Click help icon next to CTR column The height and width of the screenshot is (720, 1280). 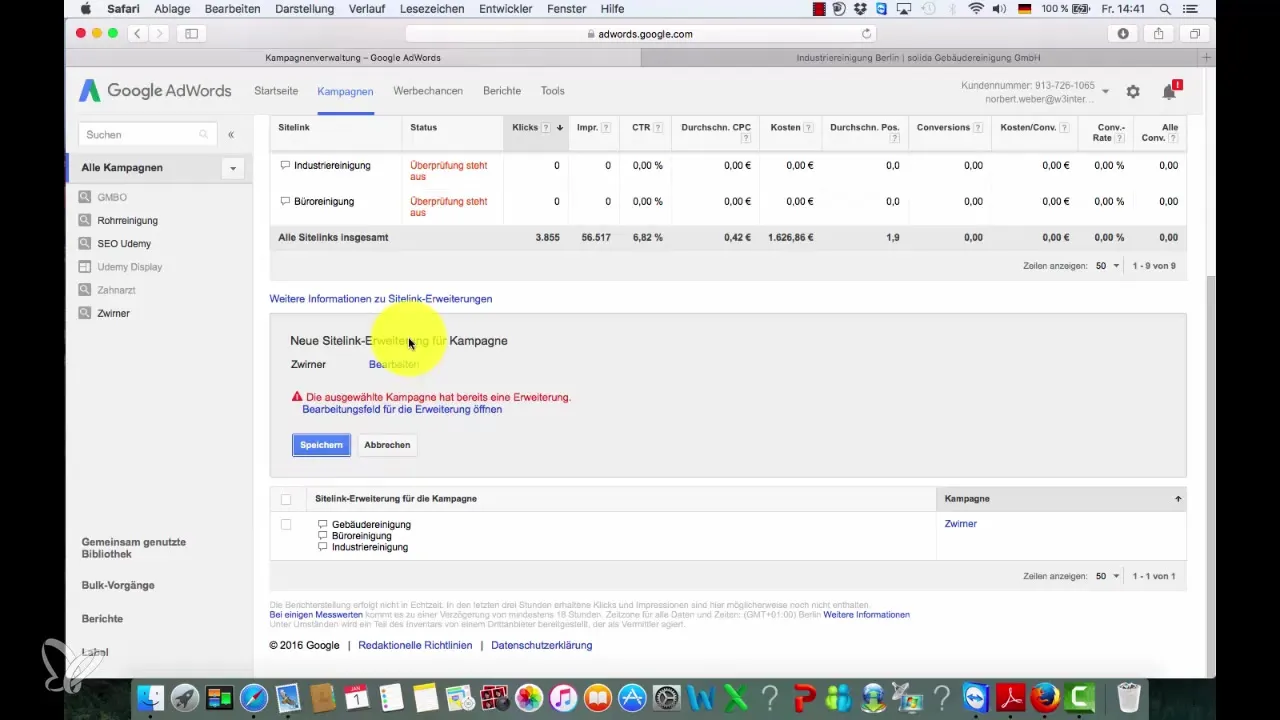pyautogui.click(x=659, y=128)
